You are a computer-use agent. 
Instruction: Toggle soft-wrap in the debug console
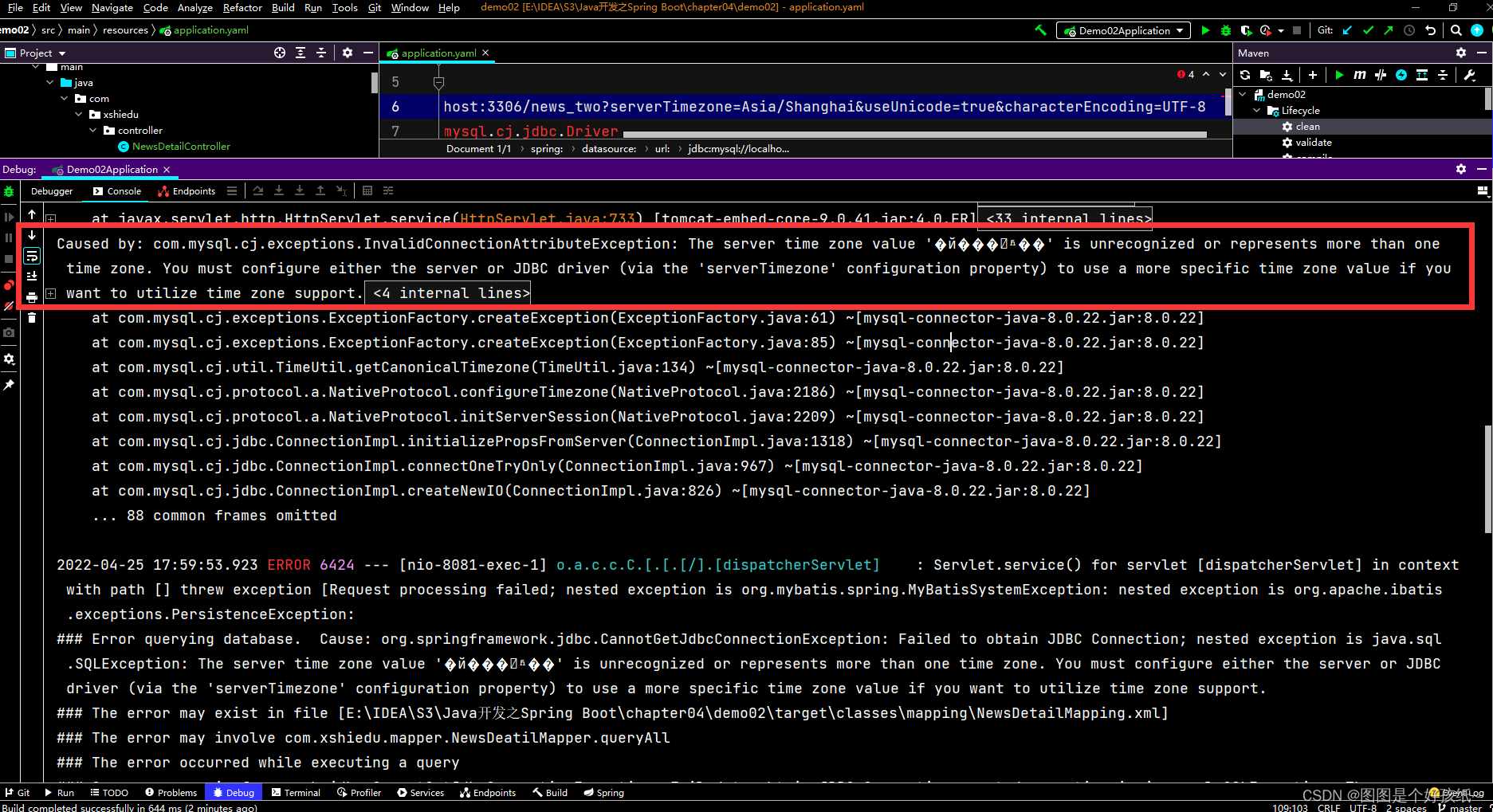(32, 256)
